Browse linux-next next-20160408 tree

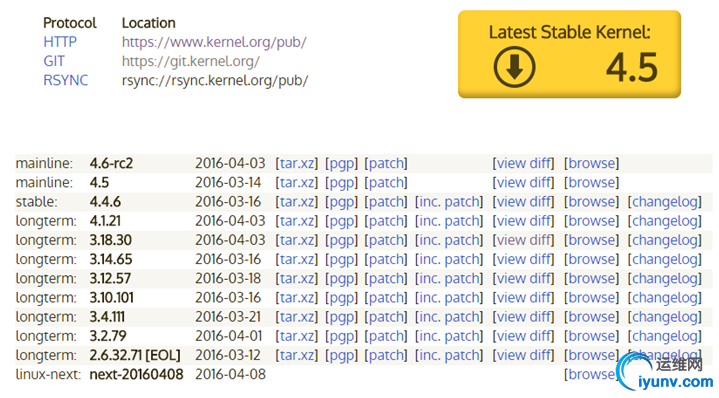tap(589, 375)
